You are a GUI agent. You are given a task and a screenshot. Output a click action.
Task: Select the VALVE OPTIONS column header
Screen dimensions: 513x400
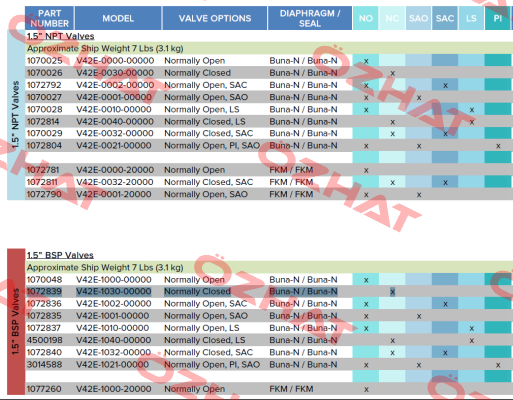[215, 18]
